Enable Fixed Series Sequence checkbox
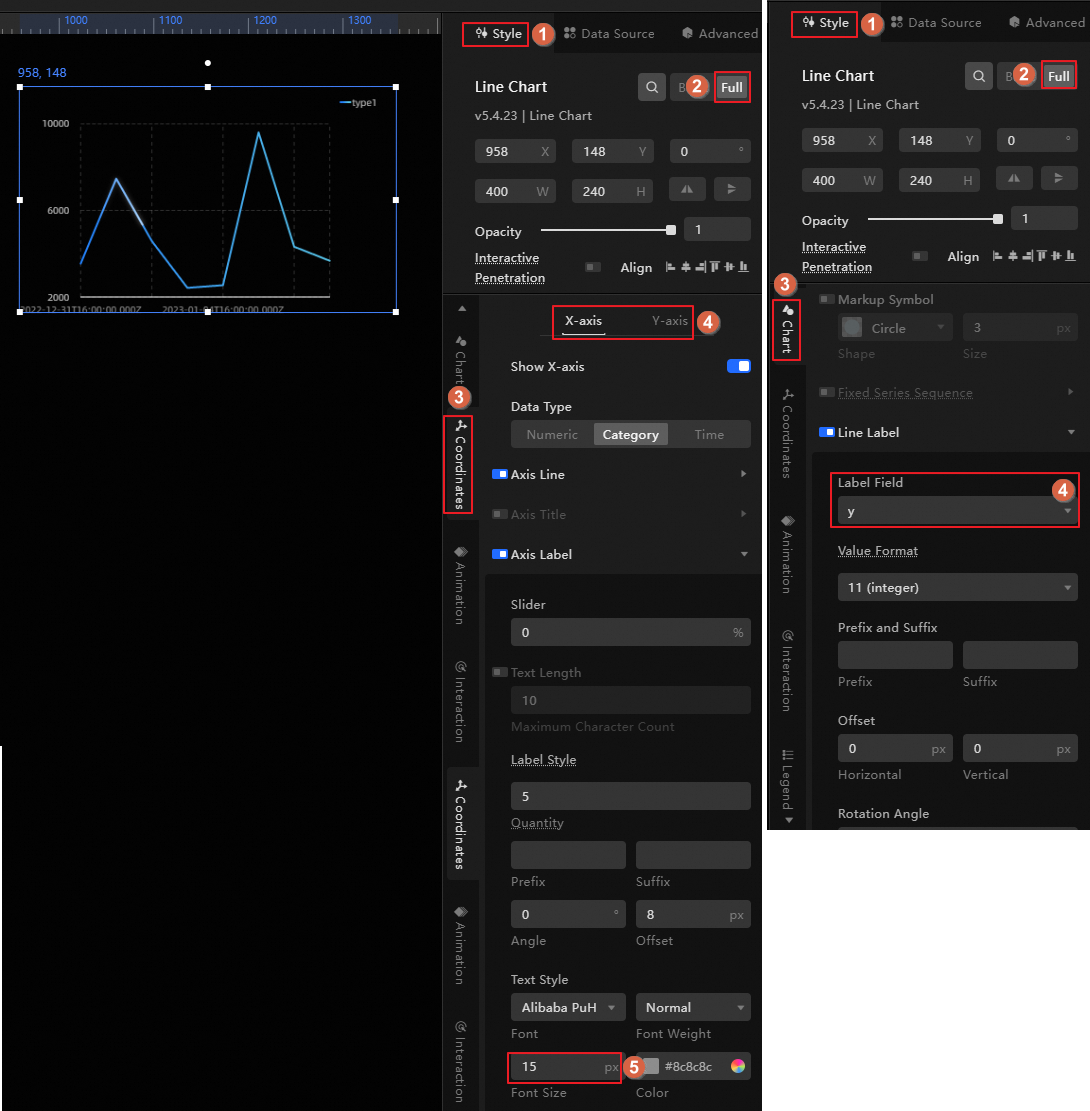The height and width of the screenshot is (1111, 1090). 826,392
